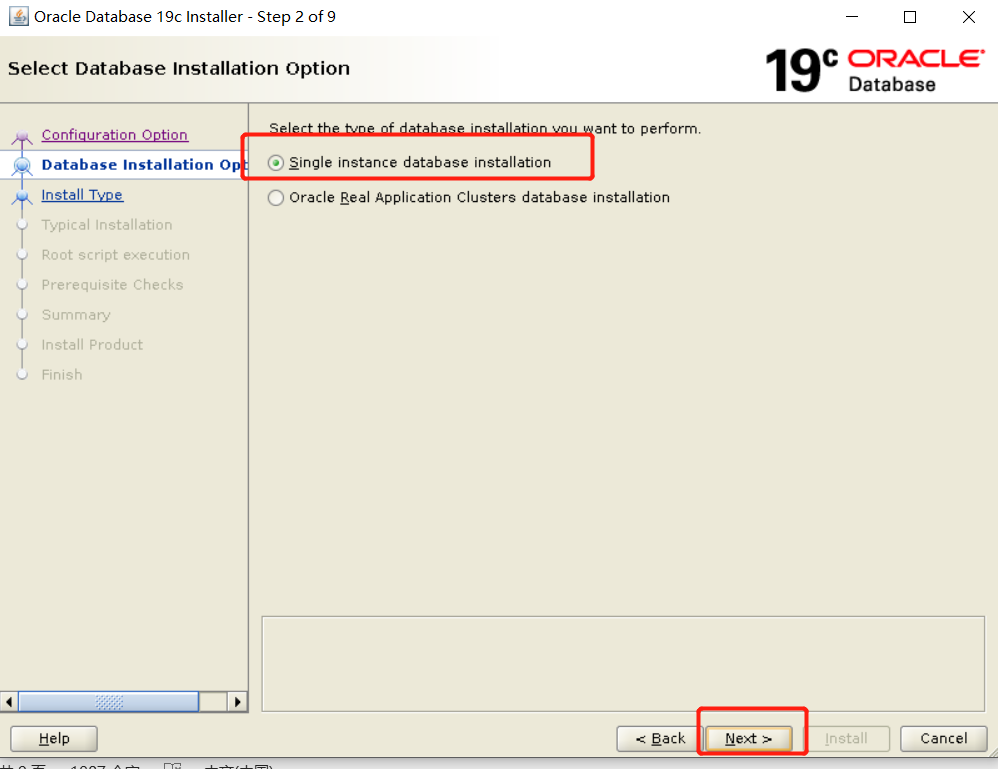Click the Java installer icon in title bar
This screenshot has height=769, width=998.
[18, 17]
